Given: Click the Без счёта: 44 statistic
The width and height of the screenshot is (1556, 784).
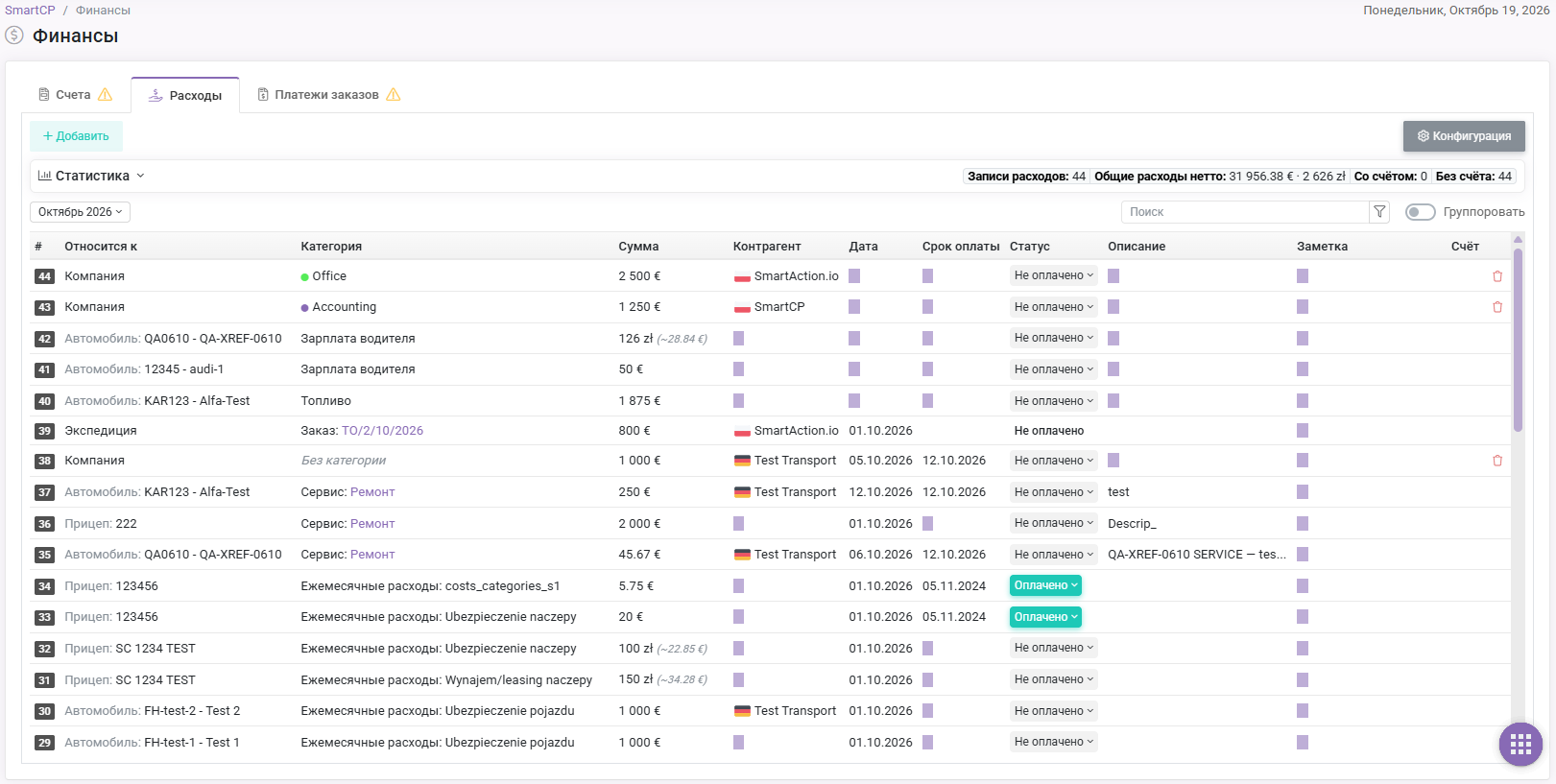Looking at the screenshot, I should click(1473, 177).
